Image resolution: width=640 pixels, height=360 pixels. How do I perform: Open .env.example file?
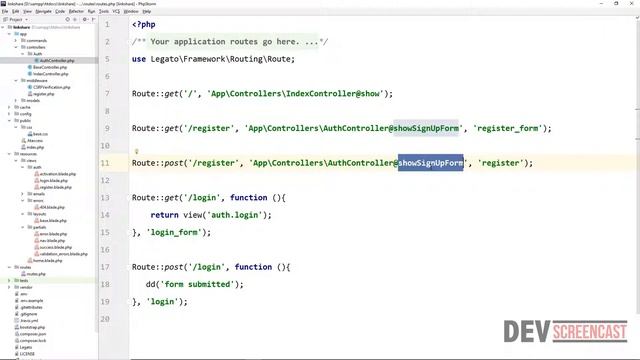click(x=29, y=300)
